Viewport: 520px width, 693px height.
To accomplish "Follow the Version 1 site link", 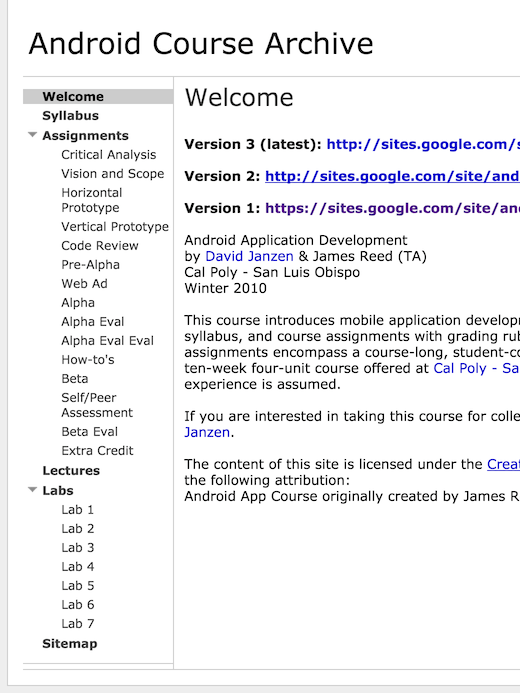I will pyautogui.click(x=392, y=208).
